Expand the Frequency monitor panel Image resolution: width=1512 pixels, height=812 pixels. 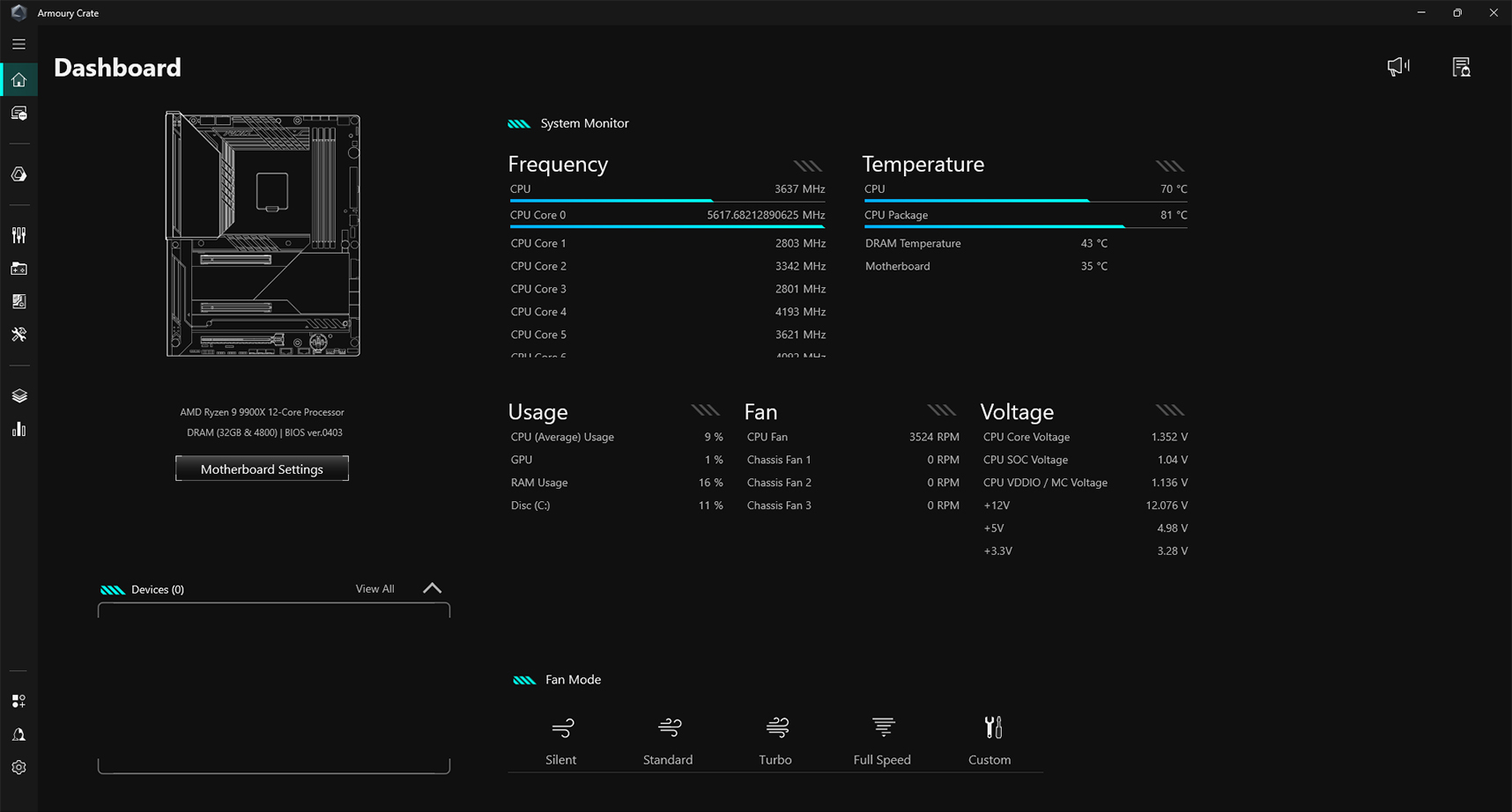[x=808, y=165]
